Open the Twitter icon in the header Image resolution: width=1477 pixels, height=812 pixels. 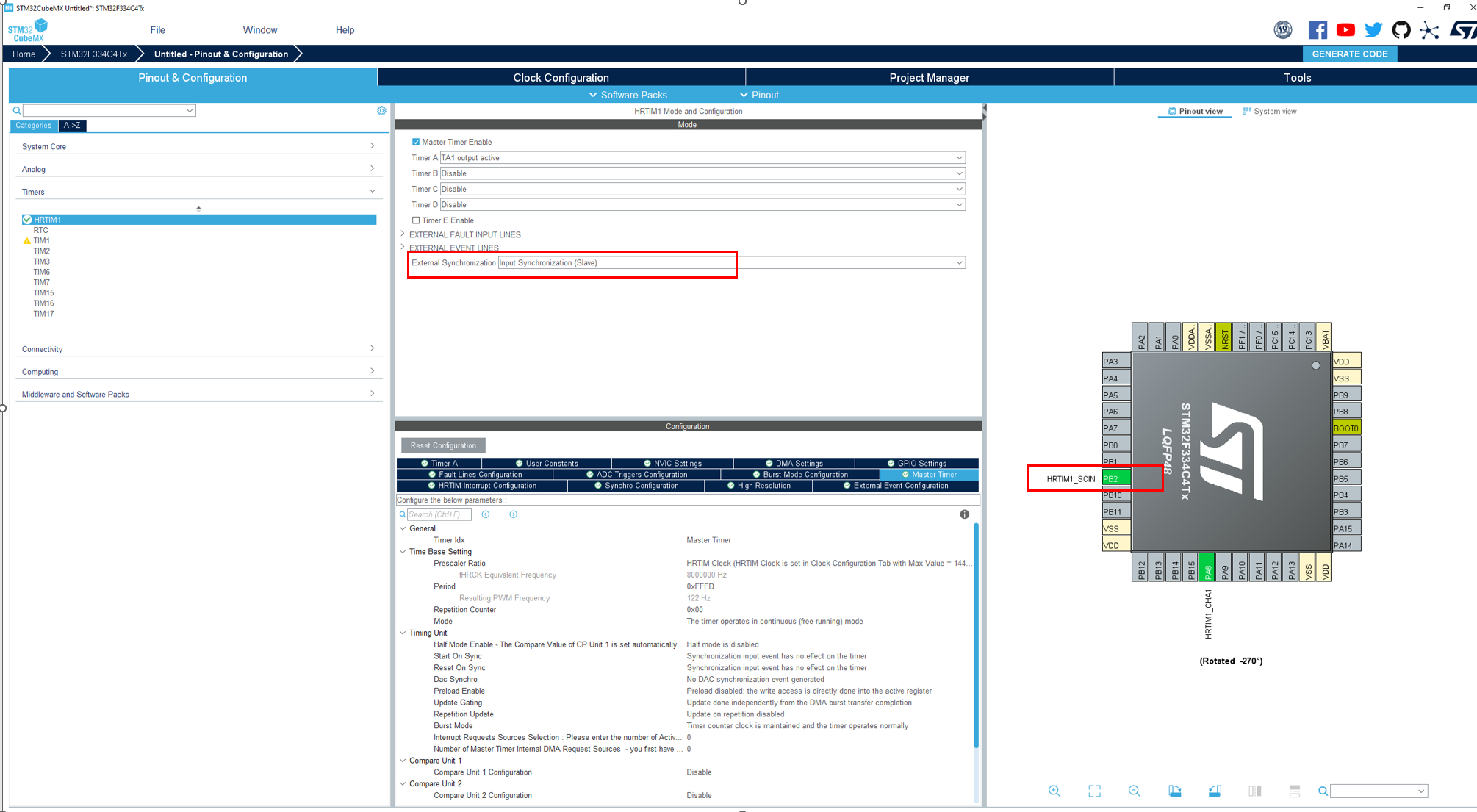tap(1373, 30)
